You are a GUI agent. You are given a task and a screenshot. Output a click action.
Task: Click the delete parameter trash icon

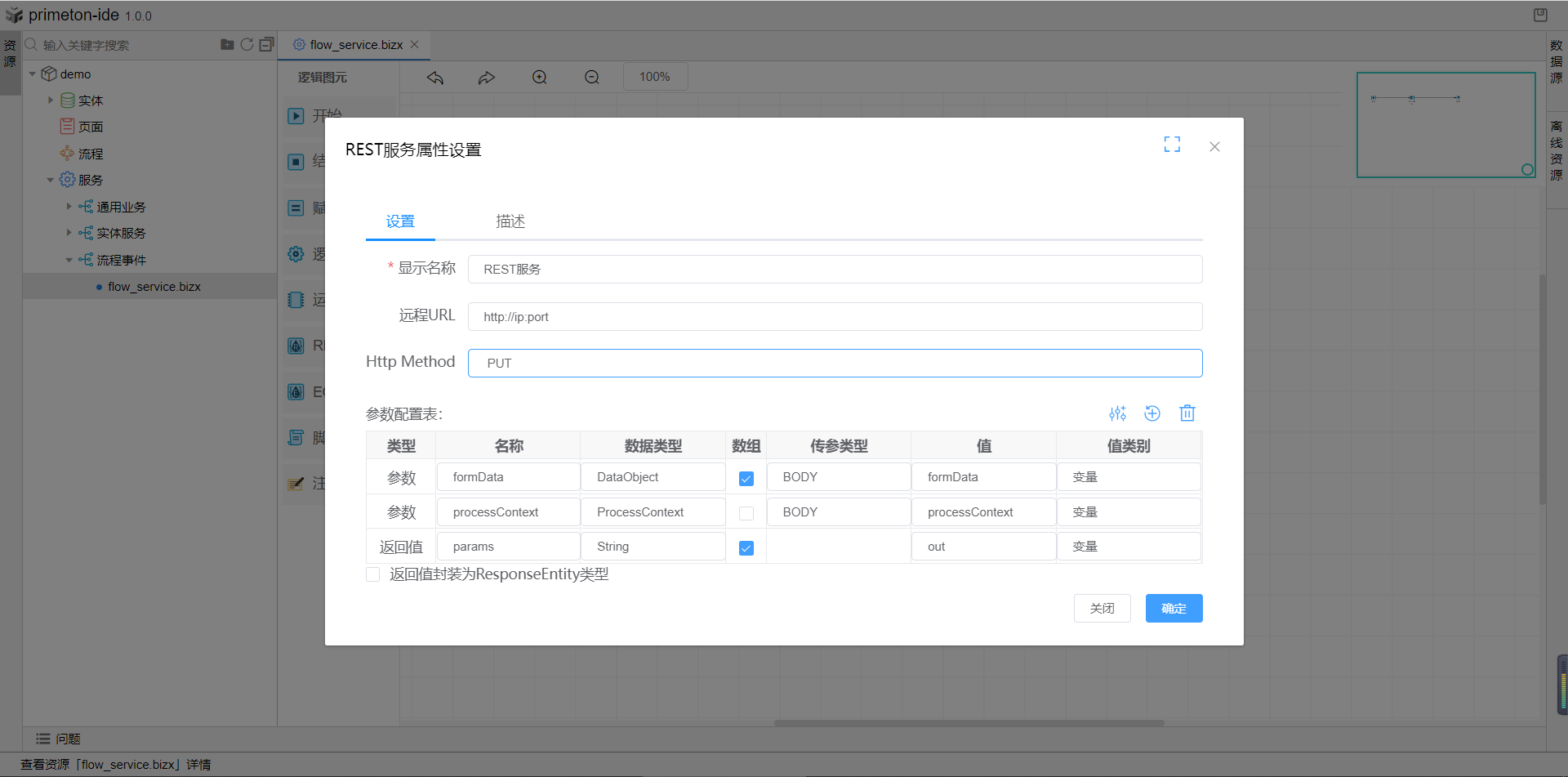1187,413
